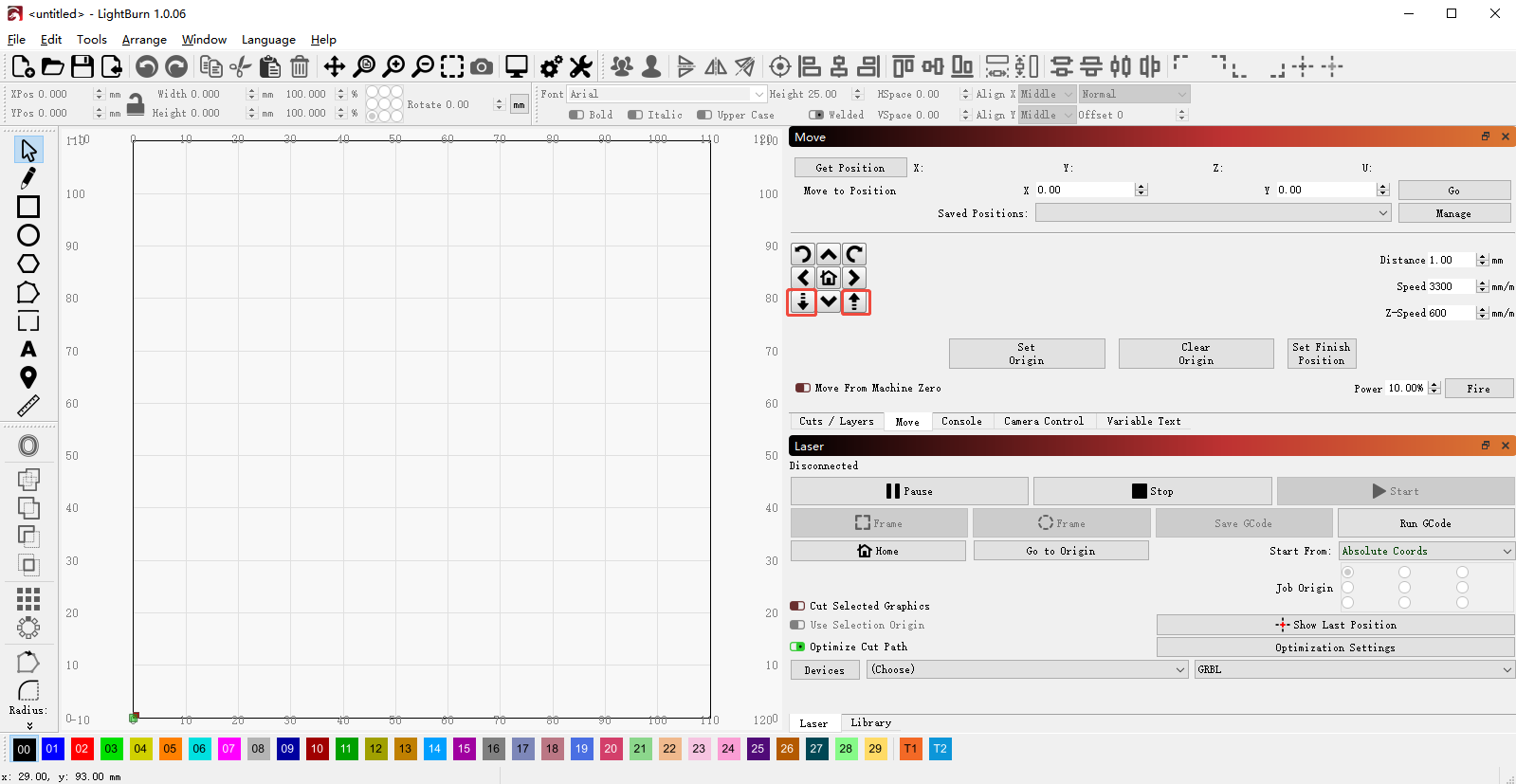Open the Tools menu
Screen dimensions: 1516x784
[x=92, y=40]
